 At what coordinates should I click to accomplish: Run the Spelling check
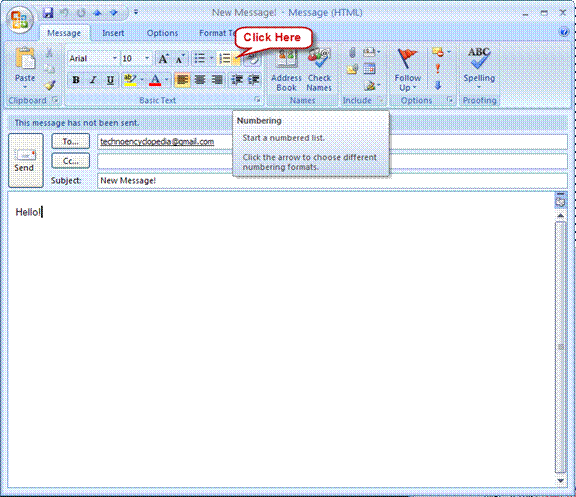click(x=479, y=69)
